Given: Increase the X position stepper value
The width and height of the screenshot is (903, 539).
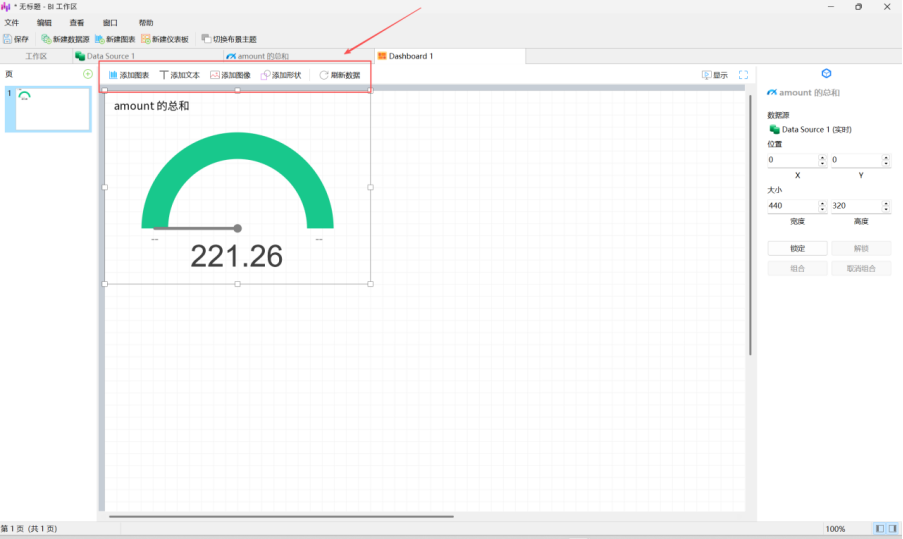Looking at the screenshot, I should 823,157.
